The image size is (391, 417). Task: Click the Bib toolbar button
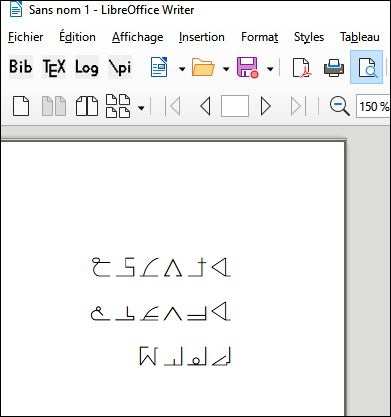tap(21, 67)
